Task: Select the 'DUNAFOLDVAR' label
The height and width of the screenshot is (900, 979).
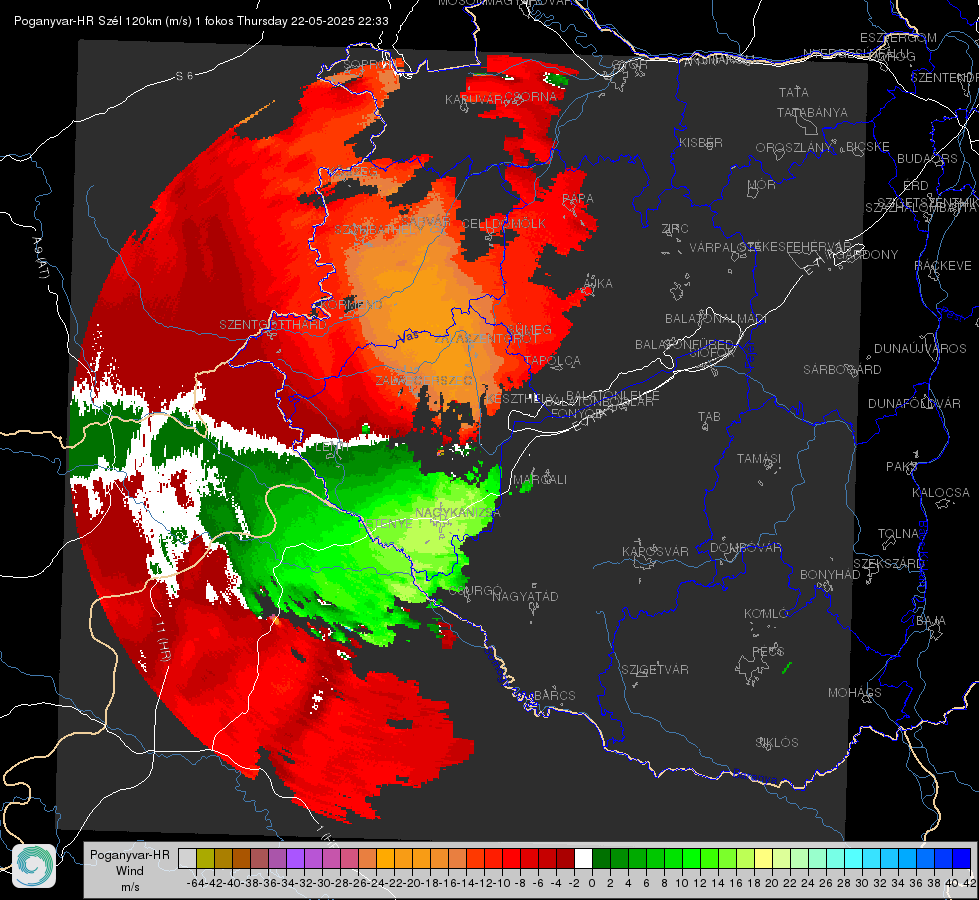Action: click(x=914, y=403)
